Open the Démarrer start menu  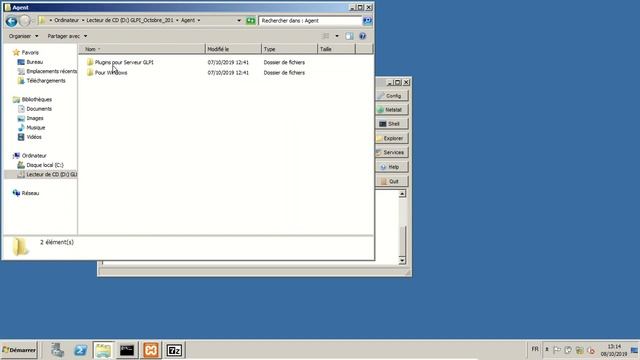19,350
